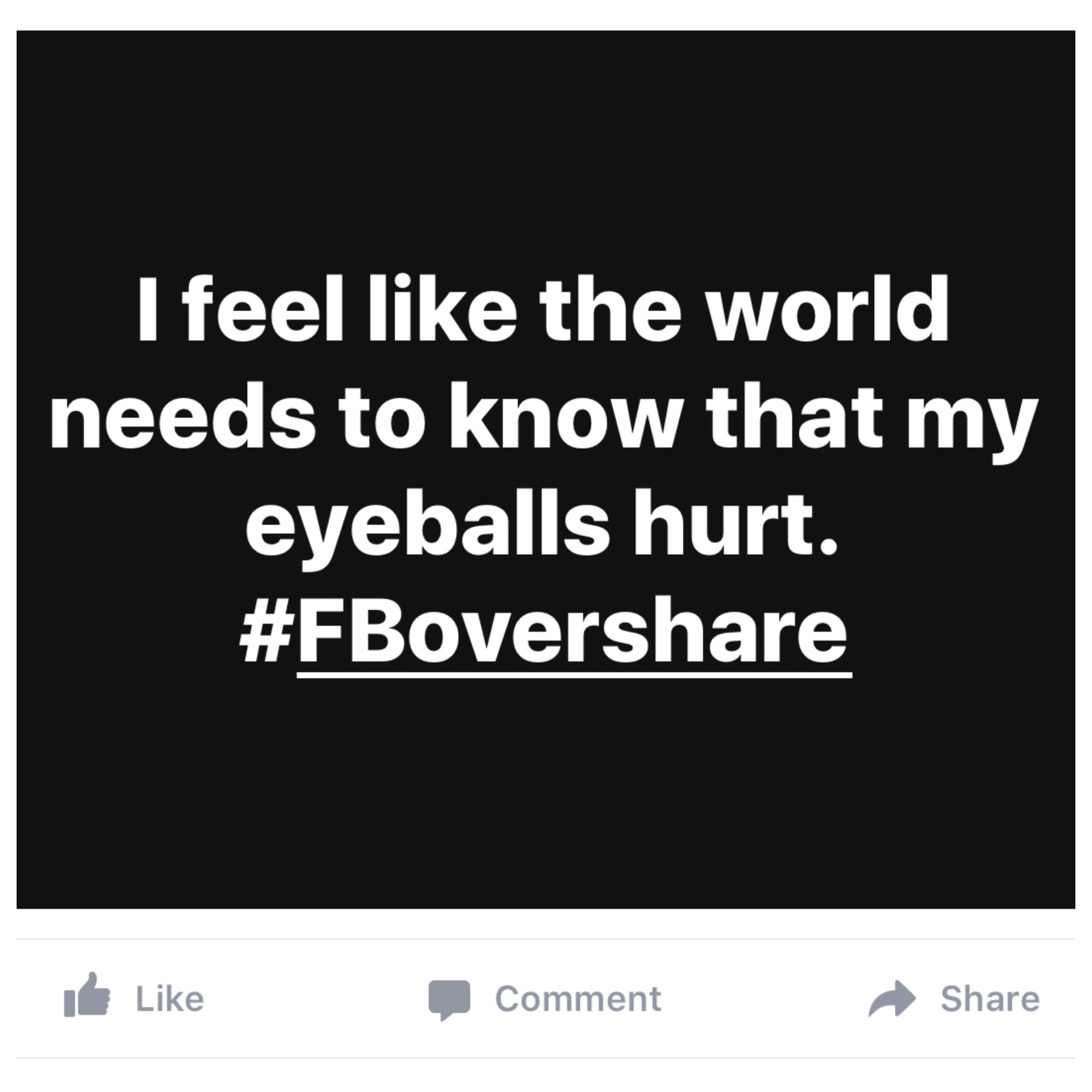Click the word "eyeballs" in the post
Image resolution: width=1092 pixels, height=1092 pixels.
(428, 525)
